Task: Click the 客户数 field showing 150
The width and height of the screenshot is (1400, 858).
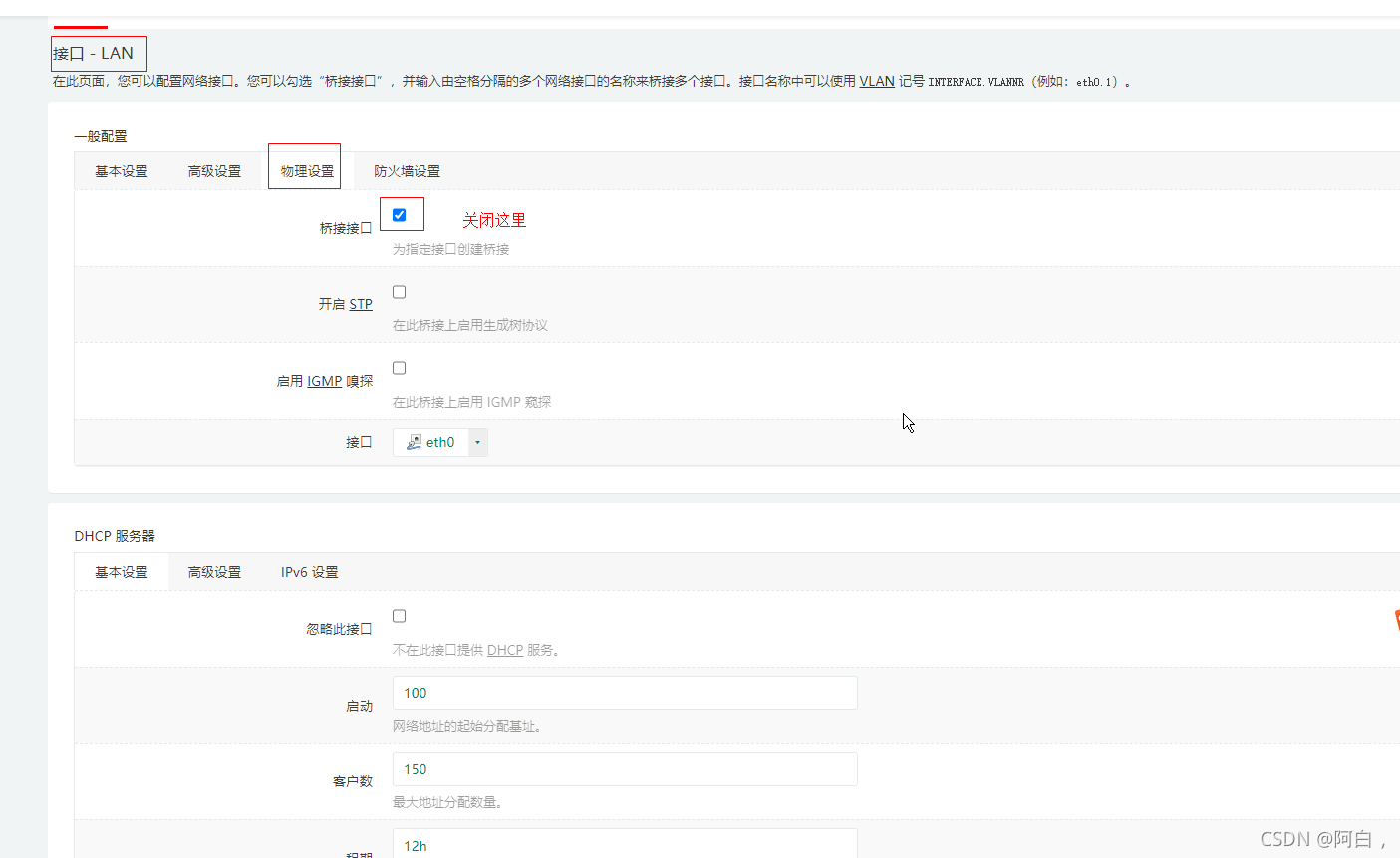Action: pos(625,769)
